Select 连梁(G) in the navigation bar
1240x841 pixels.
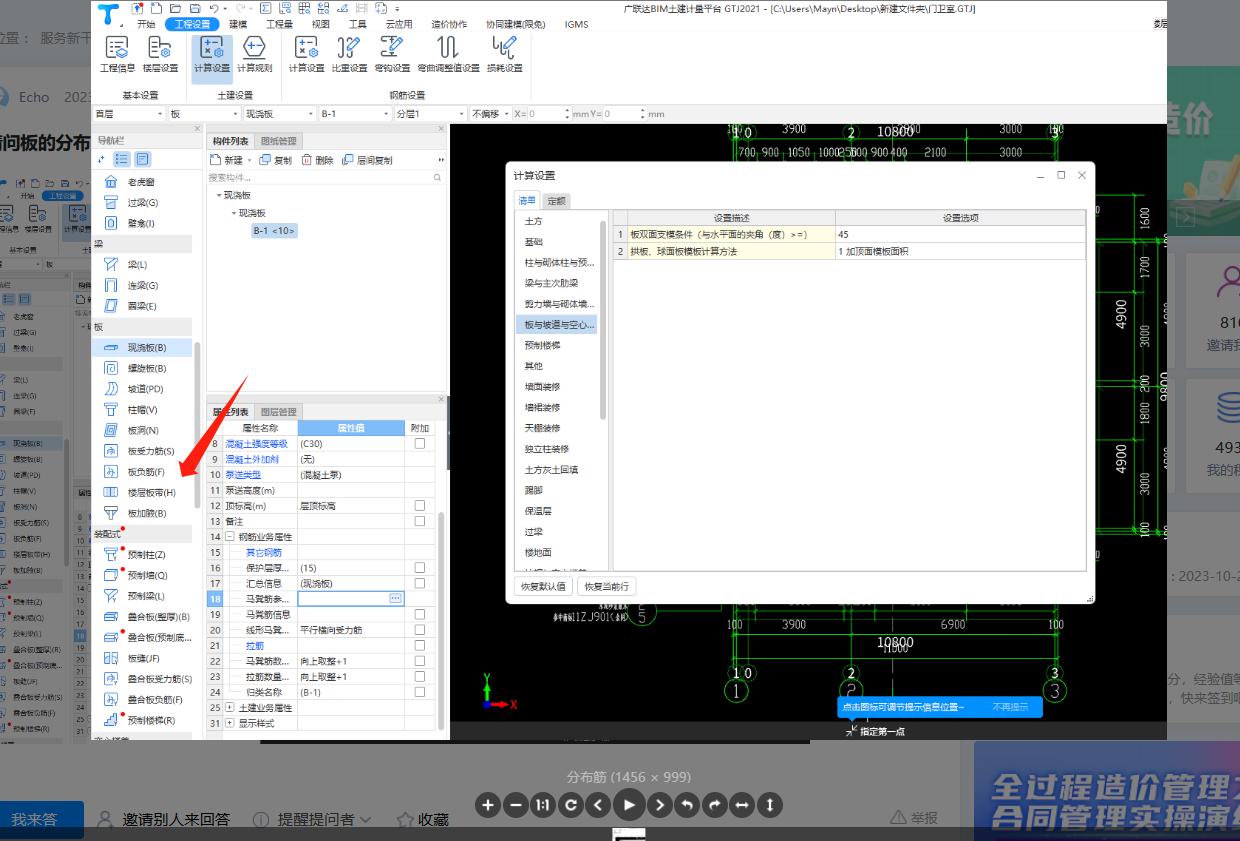coord(142,286)
